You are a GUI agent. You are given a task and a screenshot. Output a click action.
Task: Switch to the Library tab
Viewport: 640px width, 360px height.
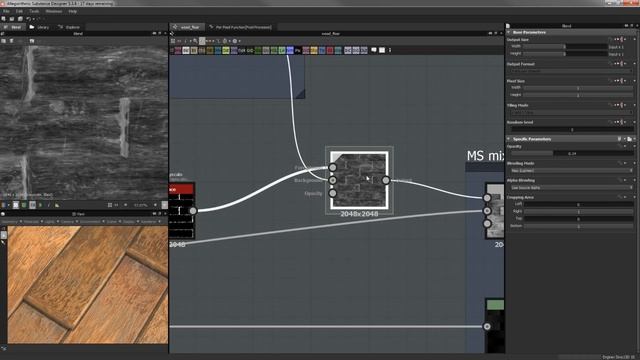coord(39,27)
